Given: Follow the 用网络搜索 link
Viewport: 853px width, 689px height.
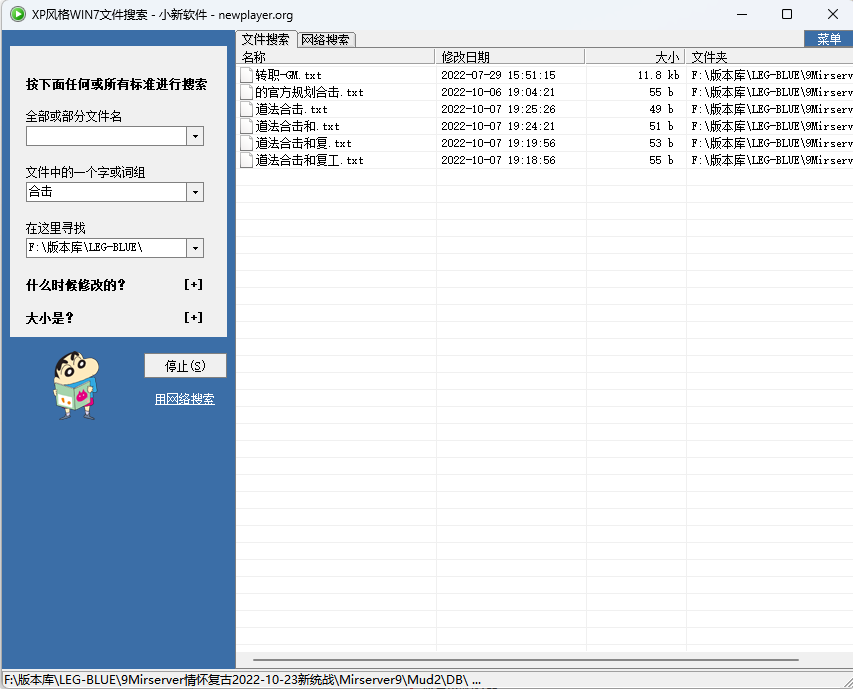Looking at the screenshot, I should tap(185, 399).
